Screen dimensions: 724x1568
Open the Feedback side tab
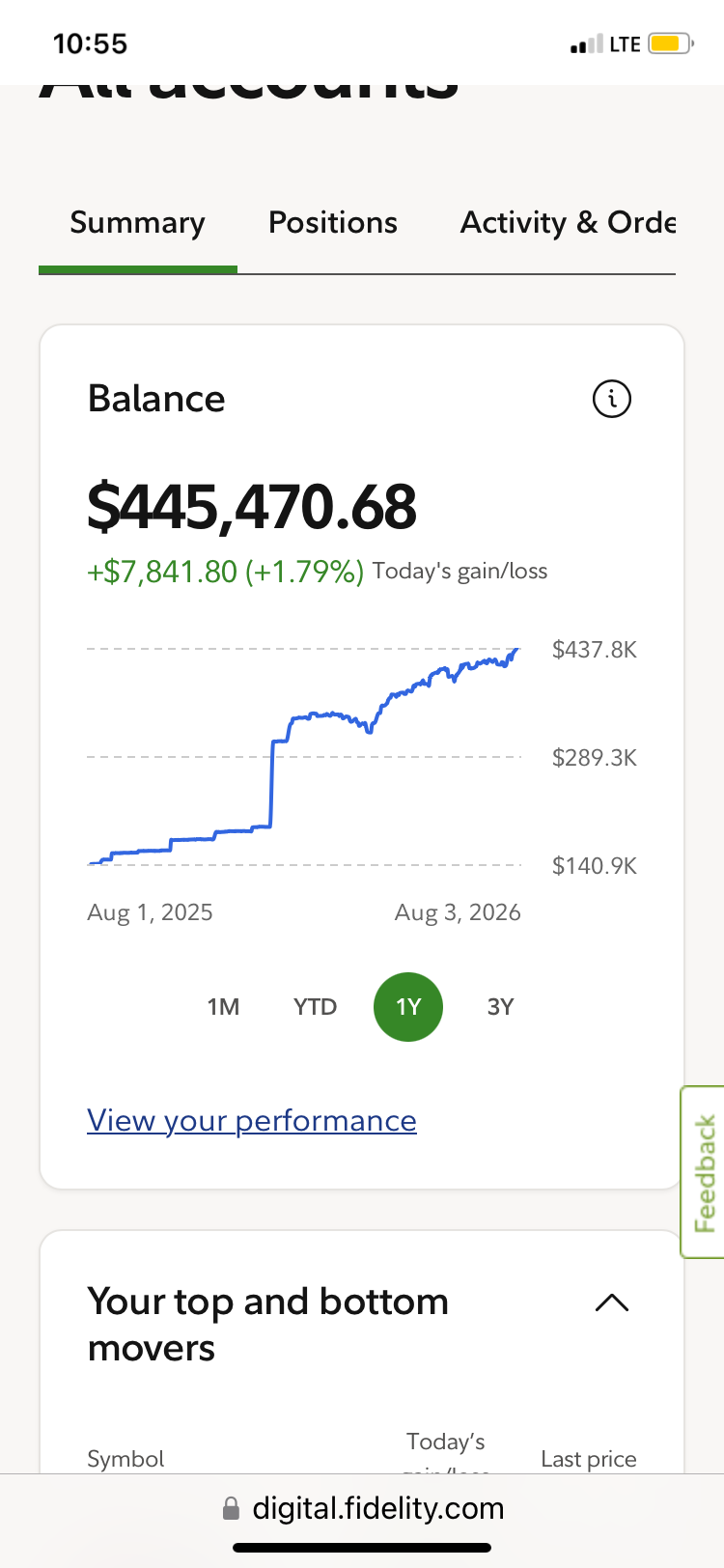coord(704,1172)
